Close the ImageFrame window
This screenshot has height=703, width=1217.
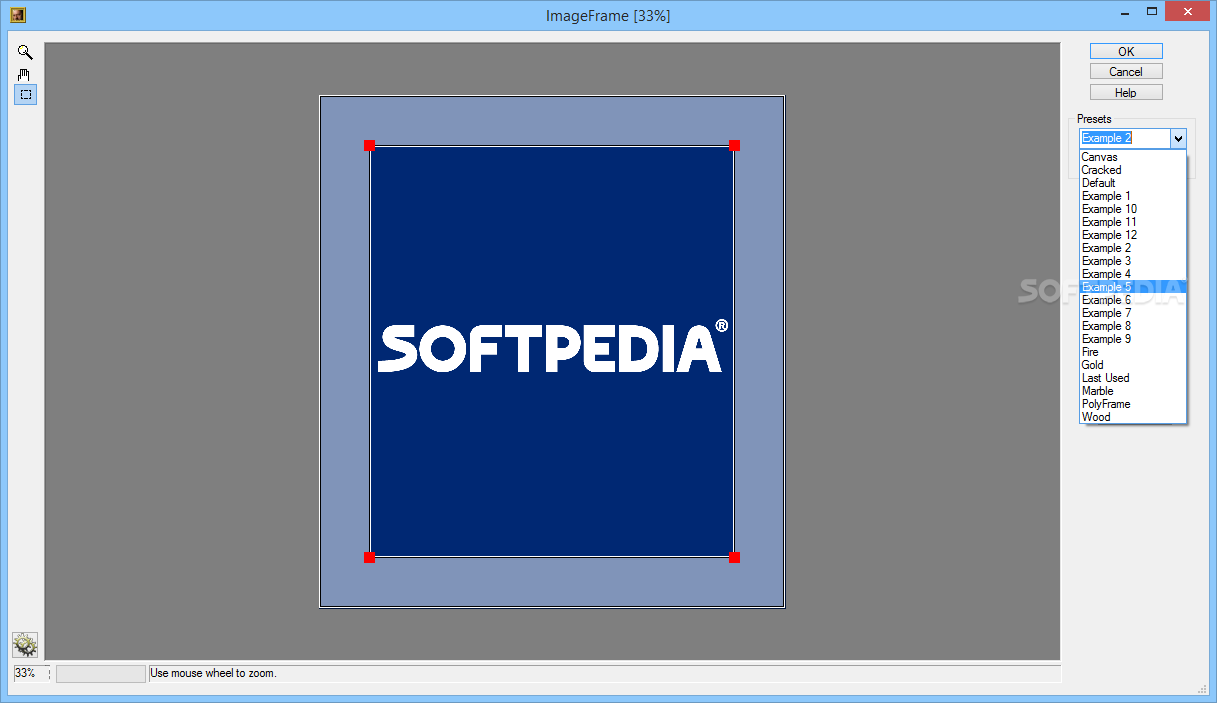pos(1188,11)
